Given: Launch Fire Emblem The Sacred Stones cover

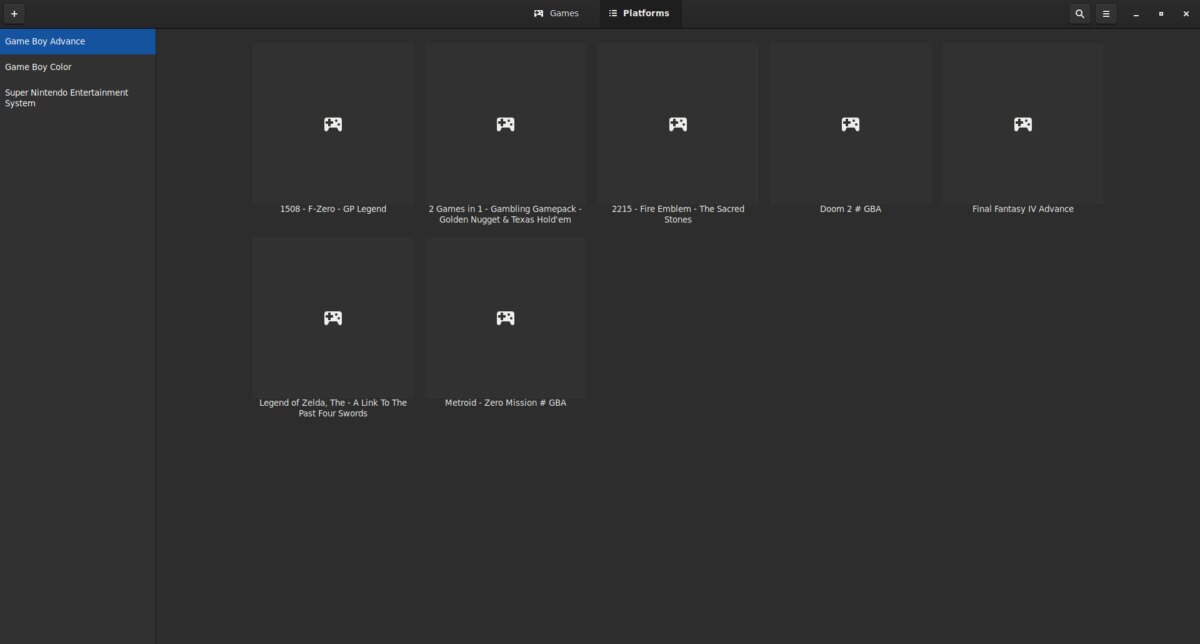Looking at the screenshot, I should pyautogui.click(x=678, y=124).
